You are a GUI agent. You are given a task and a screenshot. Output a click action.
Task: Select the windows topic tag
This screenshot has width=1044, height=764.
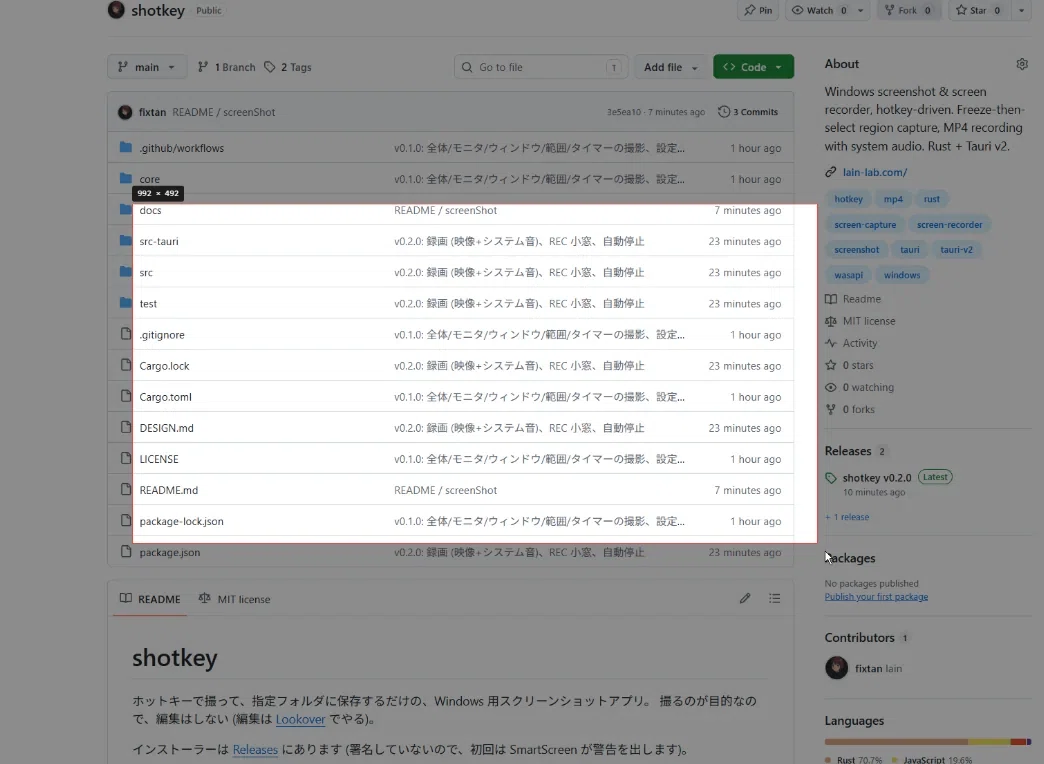point(902,274)
